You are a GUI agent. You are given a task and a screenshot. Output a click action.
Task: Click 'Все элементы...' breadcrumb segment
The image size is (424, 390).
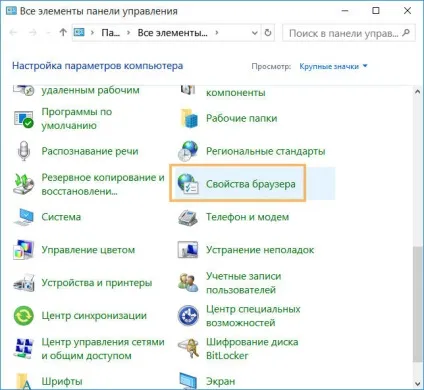pos(172,33)
